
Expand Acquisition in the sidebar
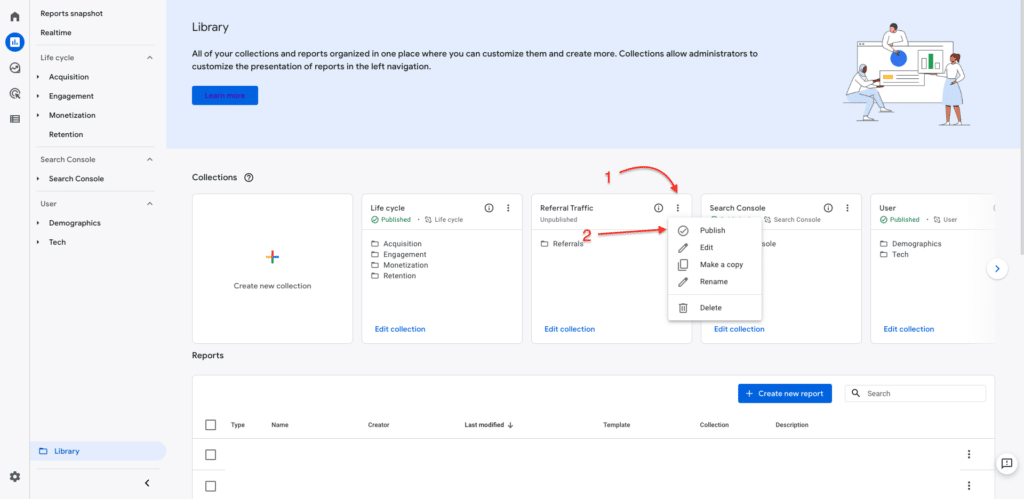coord(39,77)
